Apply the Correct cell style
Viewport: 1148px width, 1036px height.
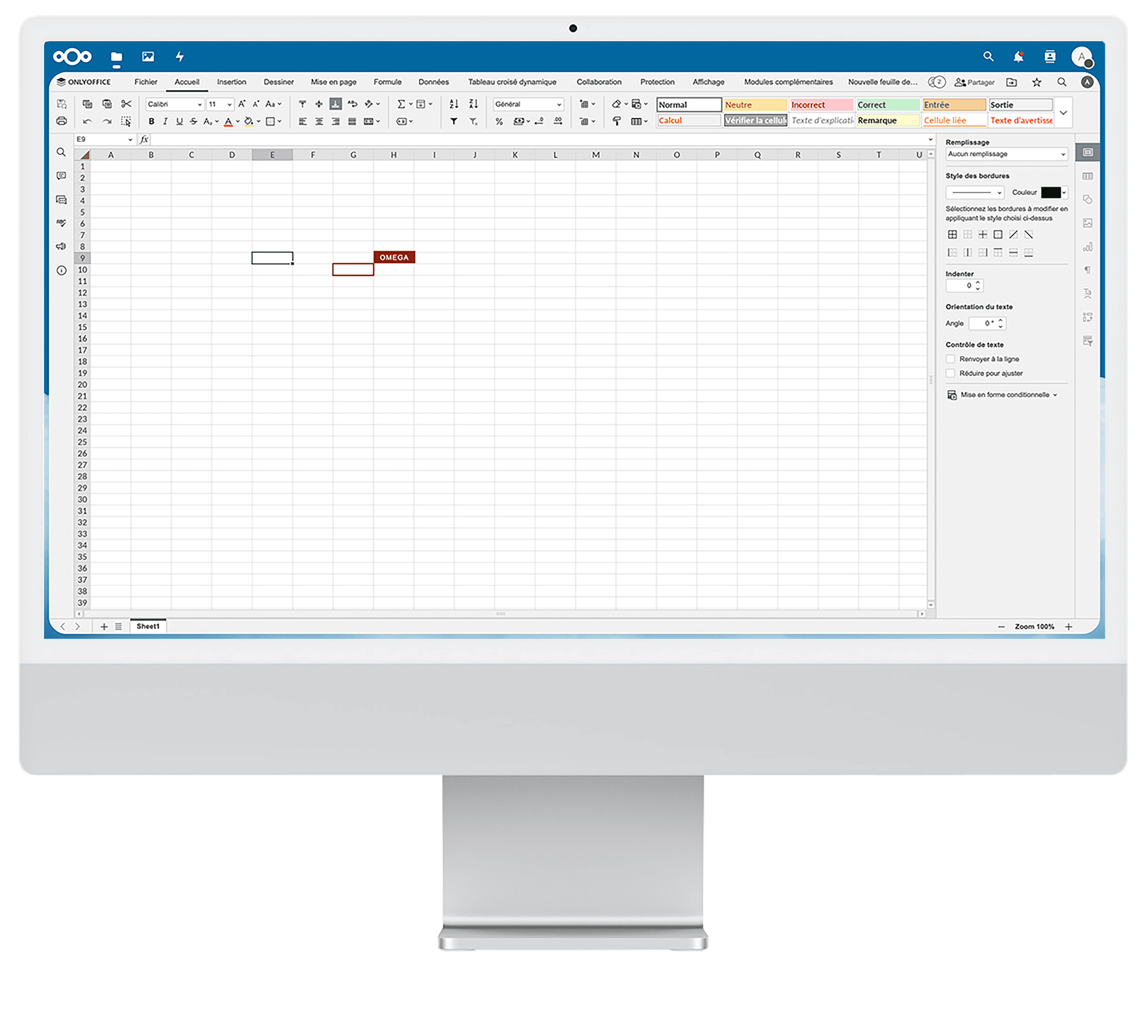pyautogui.click(x=888, y=105)
